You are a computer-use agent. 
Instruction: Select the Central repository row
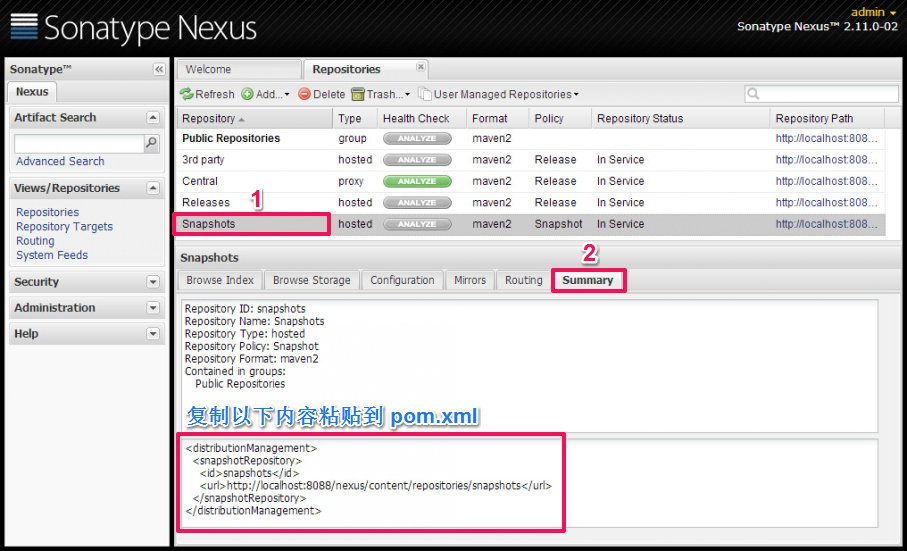point(530,182)
